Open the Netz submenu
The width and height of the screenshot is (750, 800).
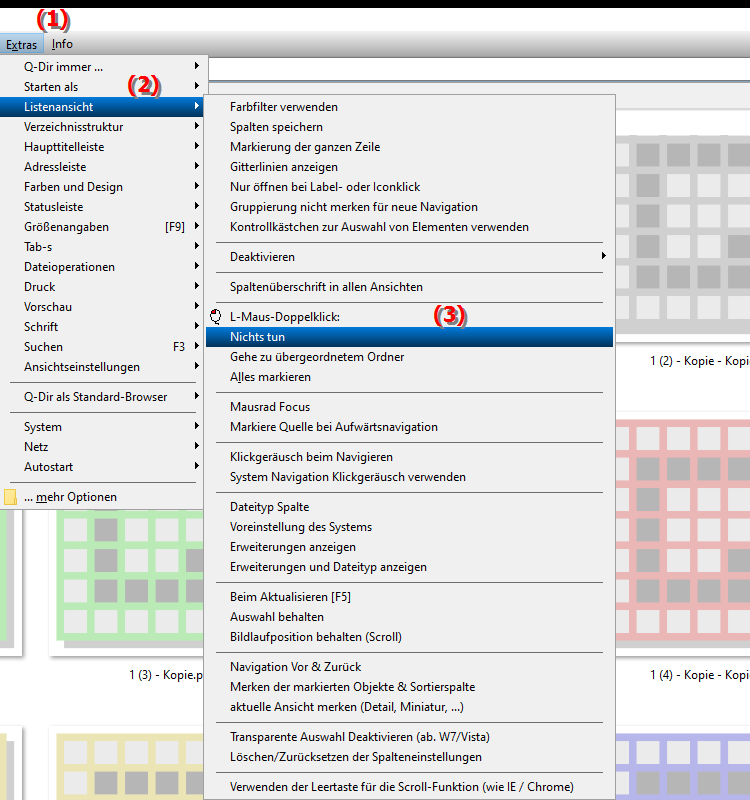(x=102, y=447)
